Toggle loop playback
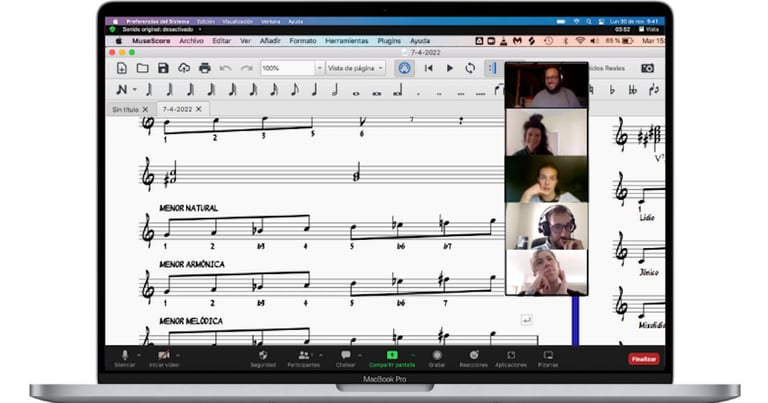768x403 pixels. (x=470, y=68)
